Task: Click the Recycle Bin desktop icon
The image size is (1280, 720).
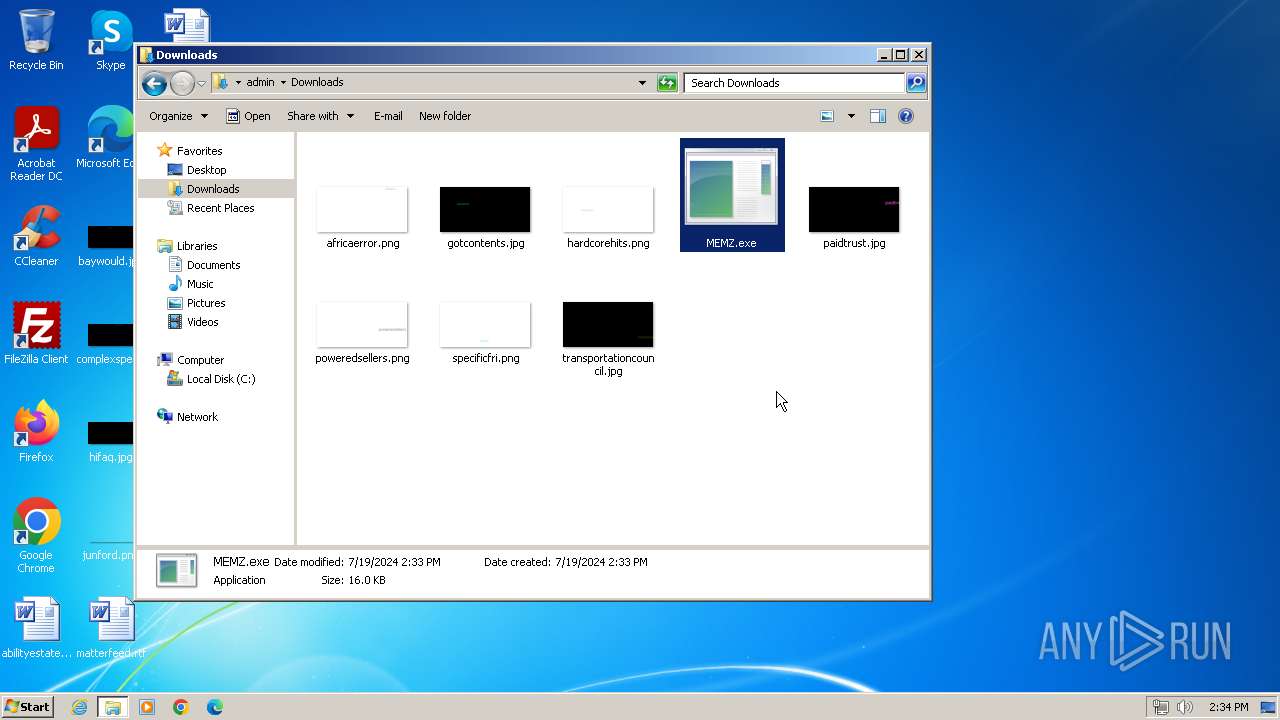Action: point(36,40)
